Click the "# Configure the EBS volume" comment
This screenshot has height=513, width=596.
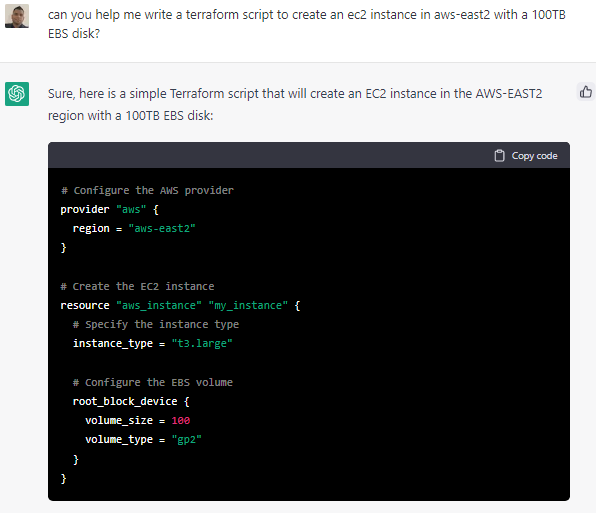tap(153, 382)
